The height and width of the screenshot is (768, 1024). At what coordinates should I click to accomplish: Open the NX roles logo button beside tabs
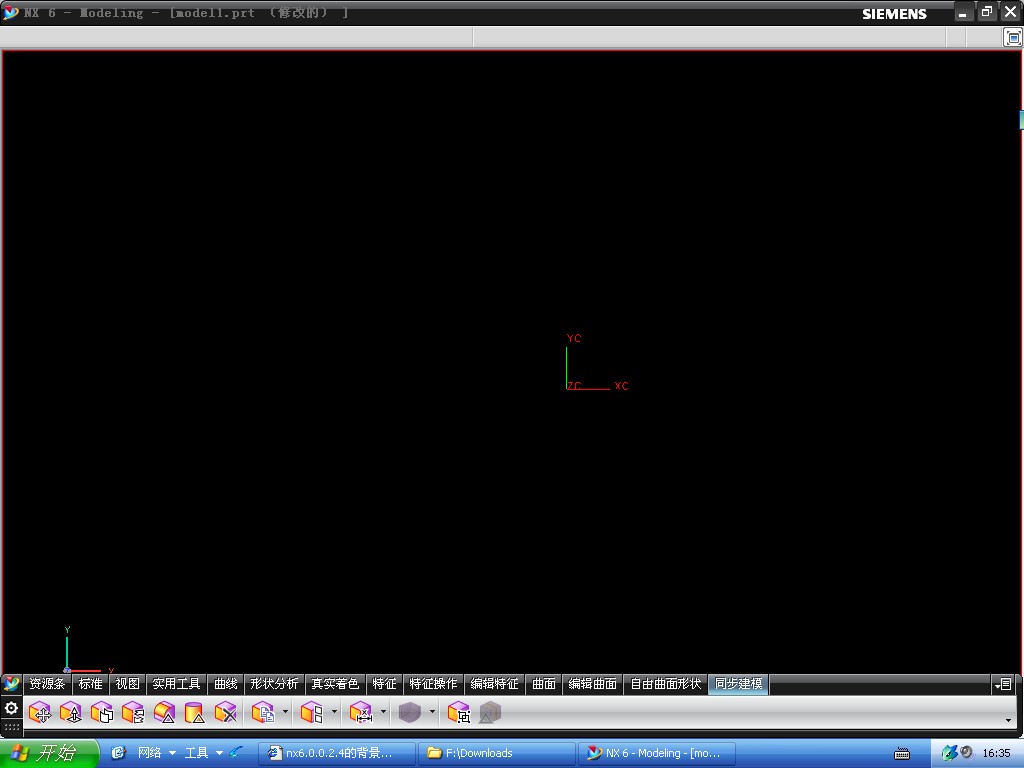pos(11,684)
